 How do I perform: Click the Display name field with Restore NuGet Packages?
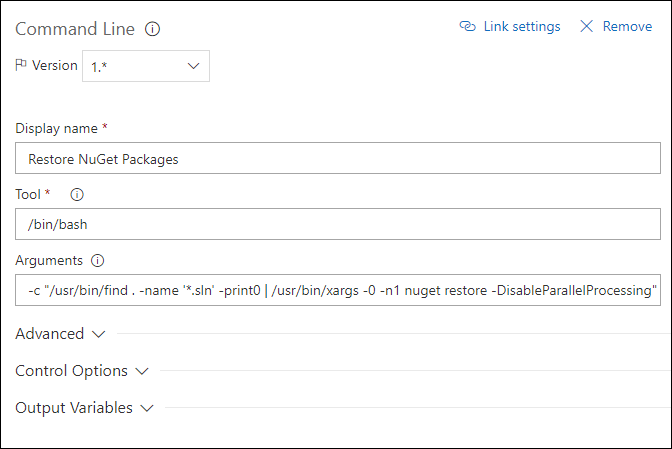pyautogui.click(x=338, y=158)
